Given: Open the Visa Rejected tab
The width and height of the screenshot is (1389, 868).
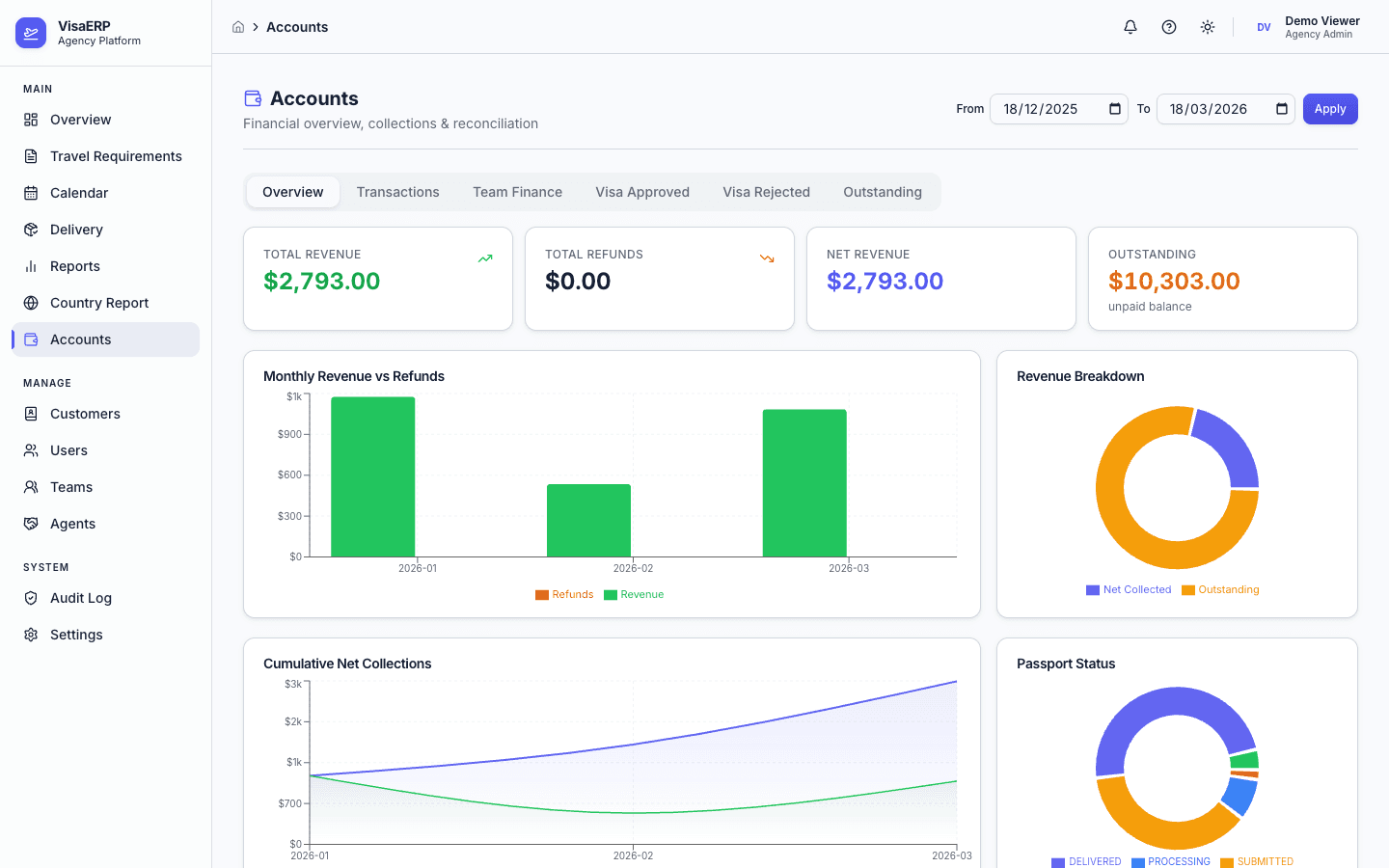Looking at the screenshot, I should (766, 192).
